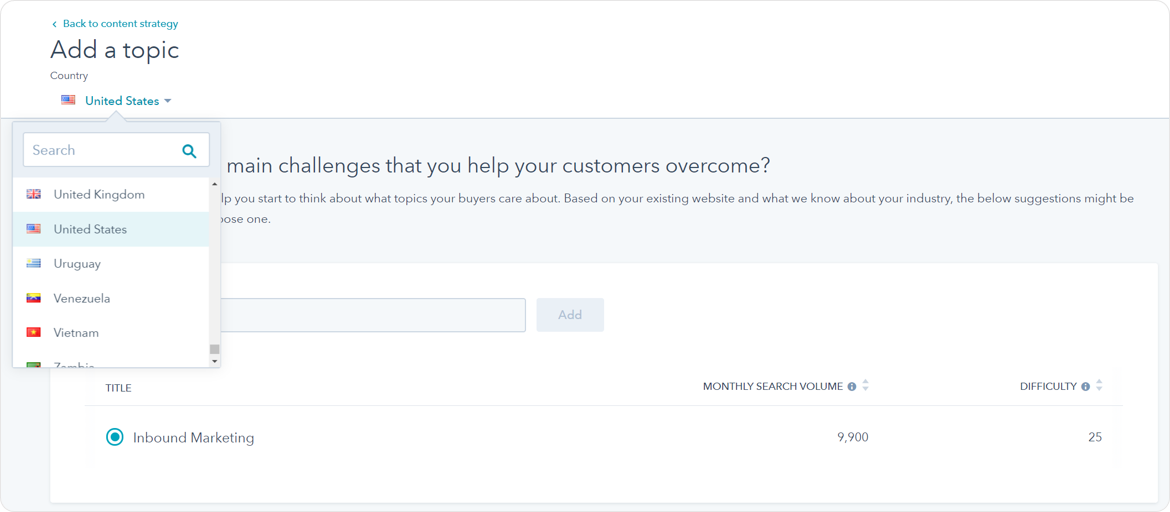This screenshot has height=512, width=1170.
Task: Click the back chevron icon at top left
Action: tap(54, 24)
